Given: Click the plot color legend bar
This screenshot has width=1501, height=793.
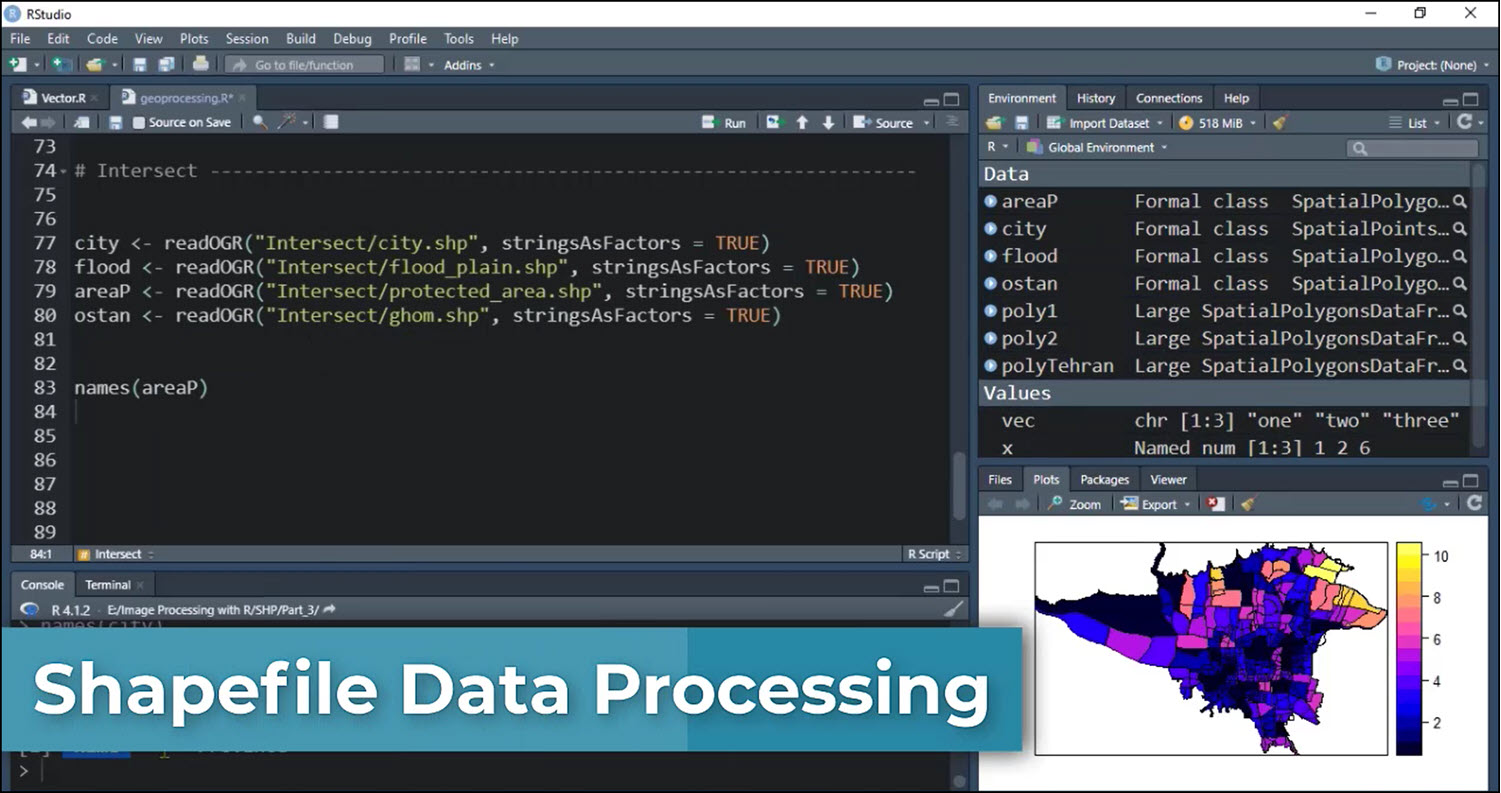Looking at the screenshot, I should 1409,648.
